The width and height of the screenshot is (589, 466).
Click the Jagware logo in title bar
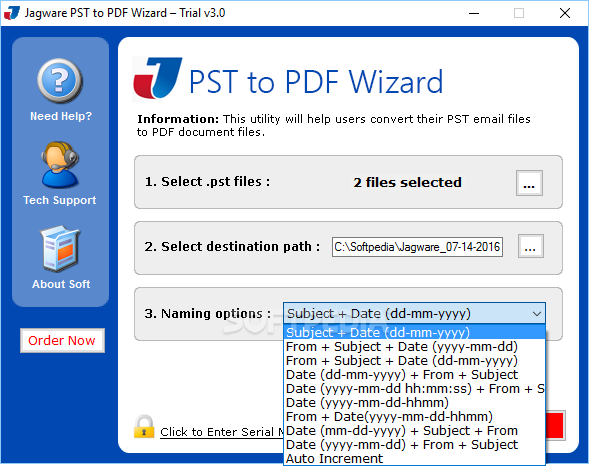12,13
